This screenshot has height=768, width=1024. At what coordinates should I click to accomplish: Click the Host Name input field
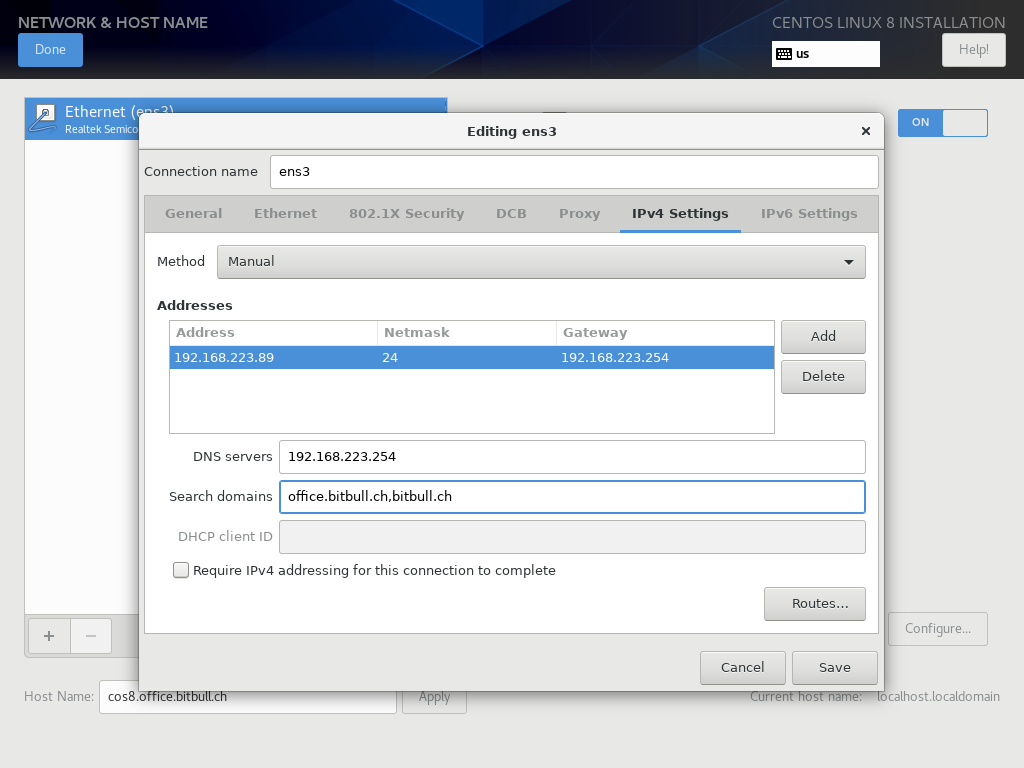(248, 697)
